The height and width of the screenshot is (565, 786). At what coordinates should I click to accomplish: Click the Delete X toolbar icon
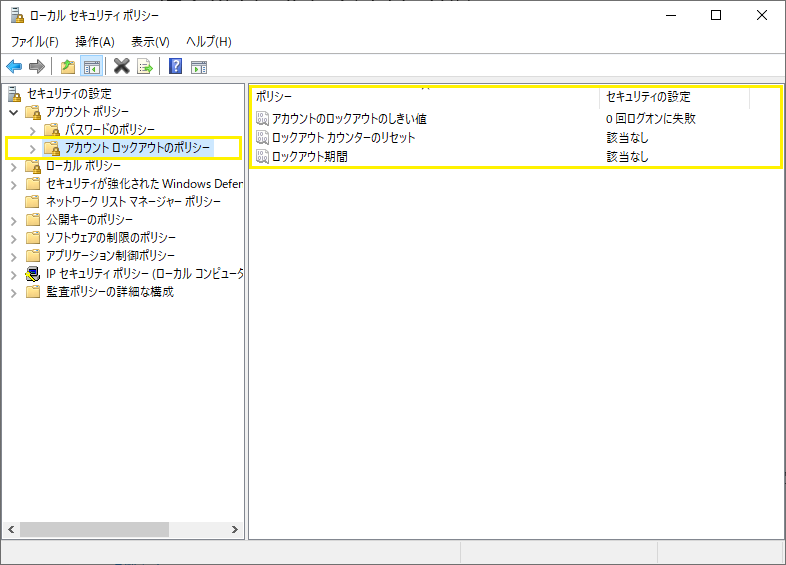coord(121,66)
